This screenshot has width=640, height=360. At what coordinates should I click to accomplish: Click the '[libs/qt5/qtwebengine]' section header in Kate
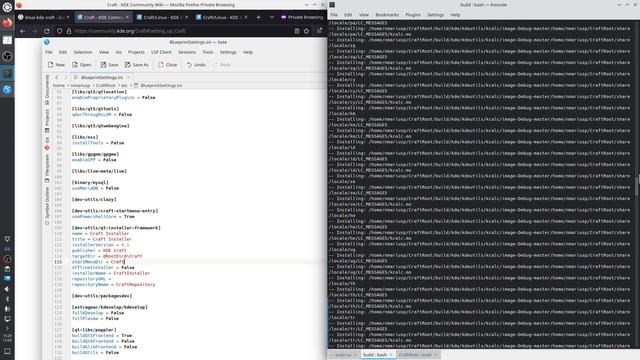100,126
